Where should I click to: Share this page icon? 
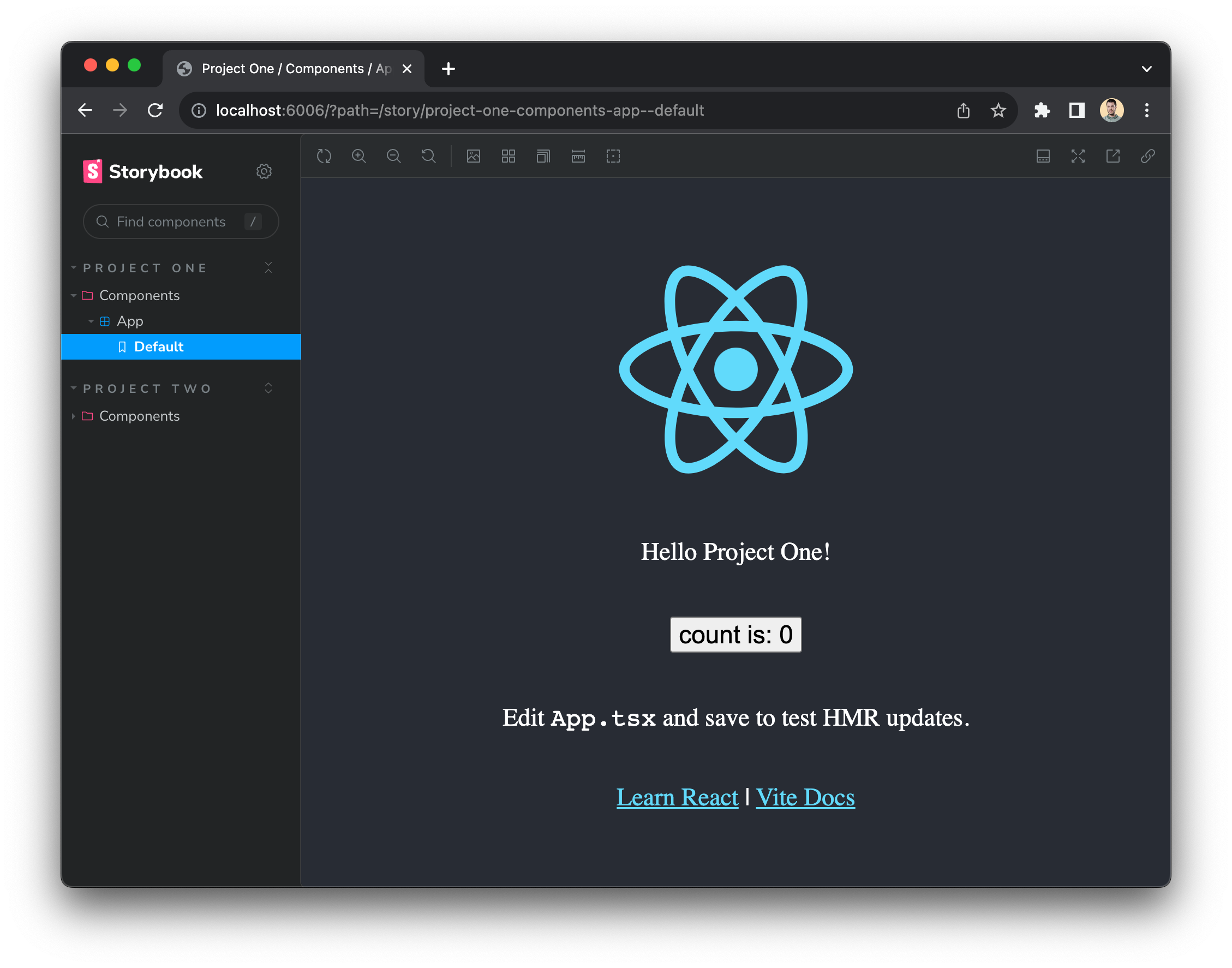pyautogui.click(x=964, y=110)
